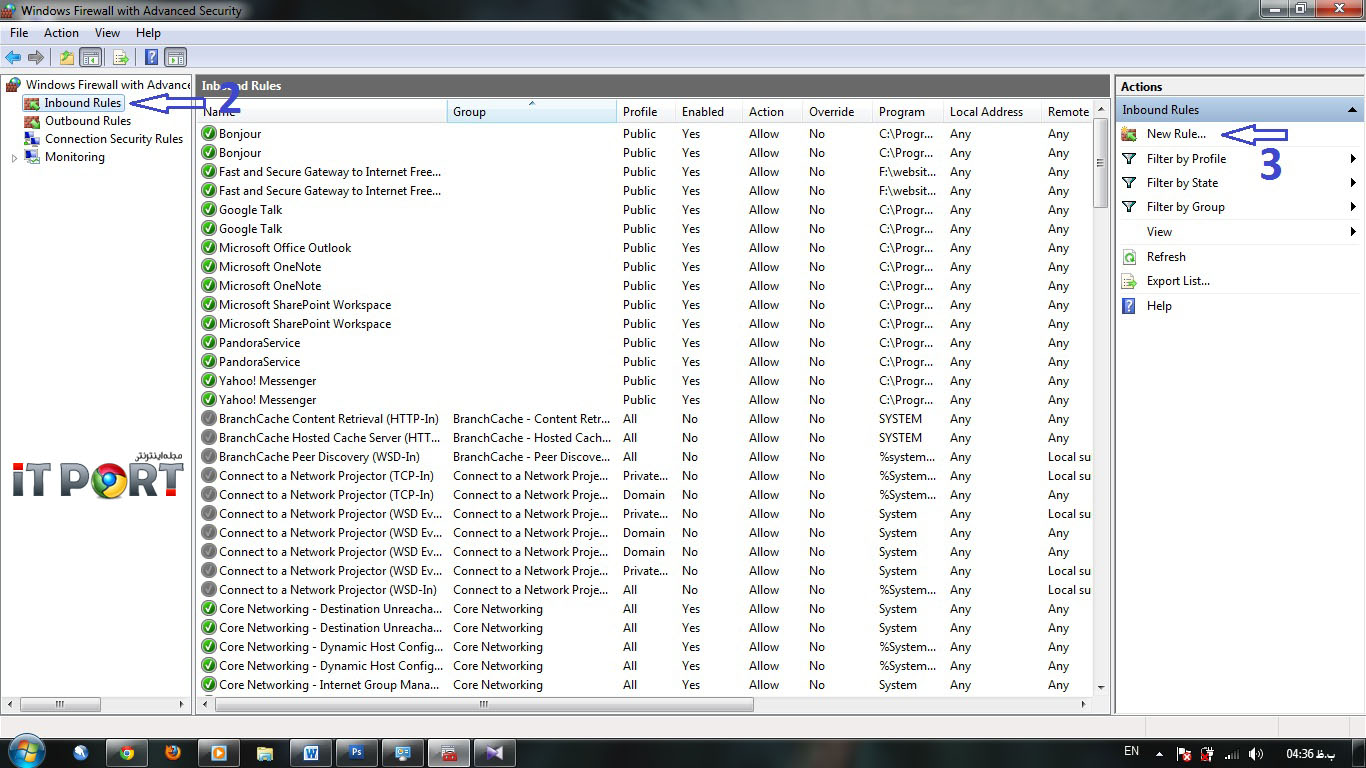Select the Microsoft Office Outlook rule
The image size is (1366, 768).
[285, 248]
